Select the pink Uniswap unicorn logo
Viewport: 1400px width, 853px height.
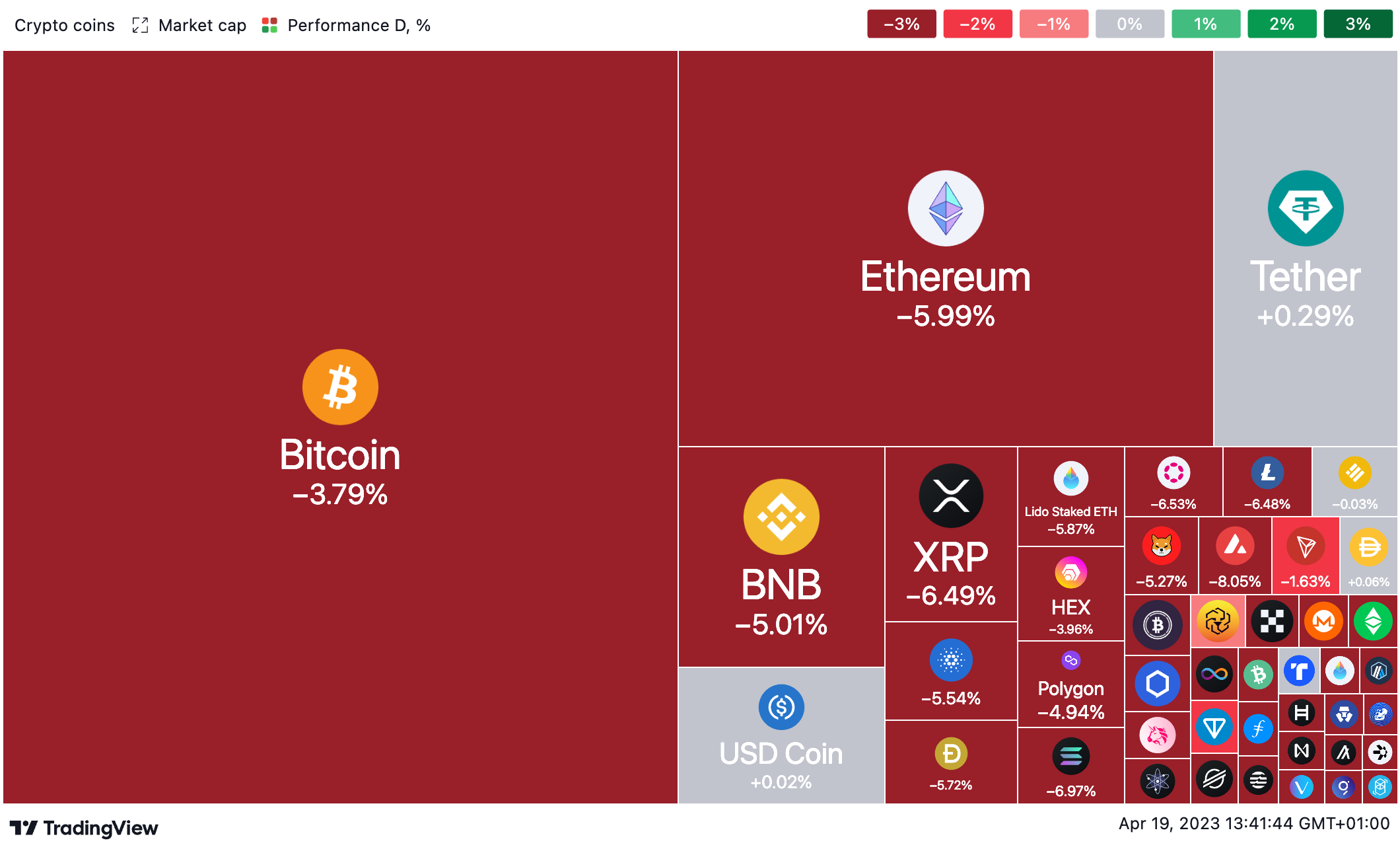(1157, 735)
